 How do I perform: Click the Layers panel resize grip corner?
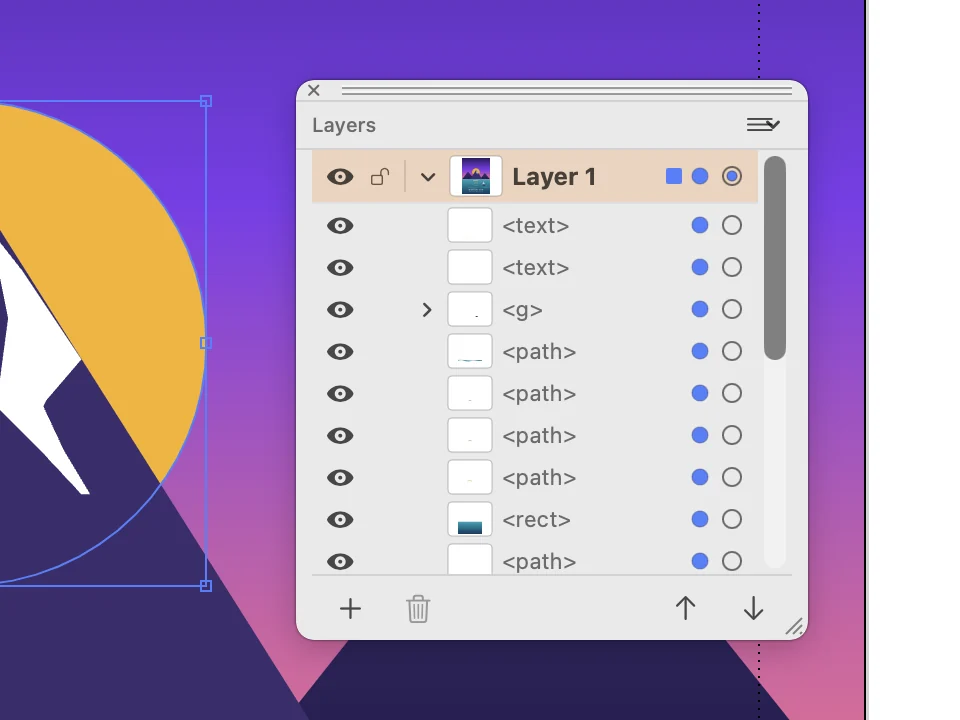(795, 626)
